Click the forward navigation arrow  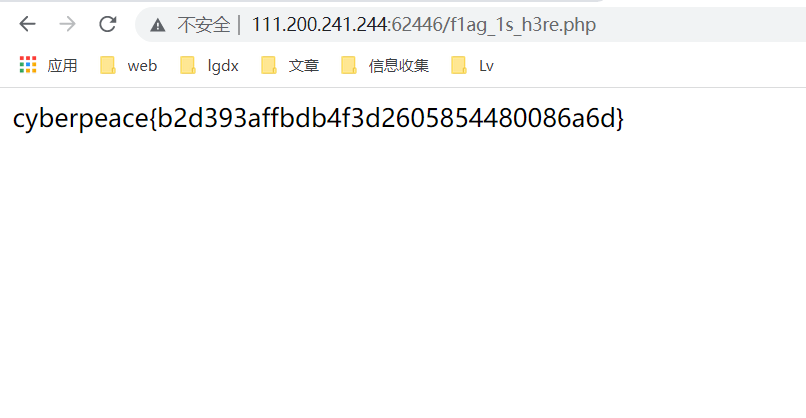(x=67, y=24)
